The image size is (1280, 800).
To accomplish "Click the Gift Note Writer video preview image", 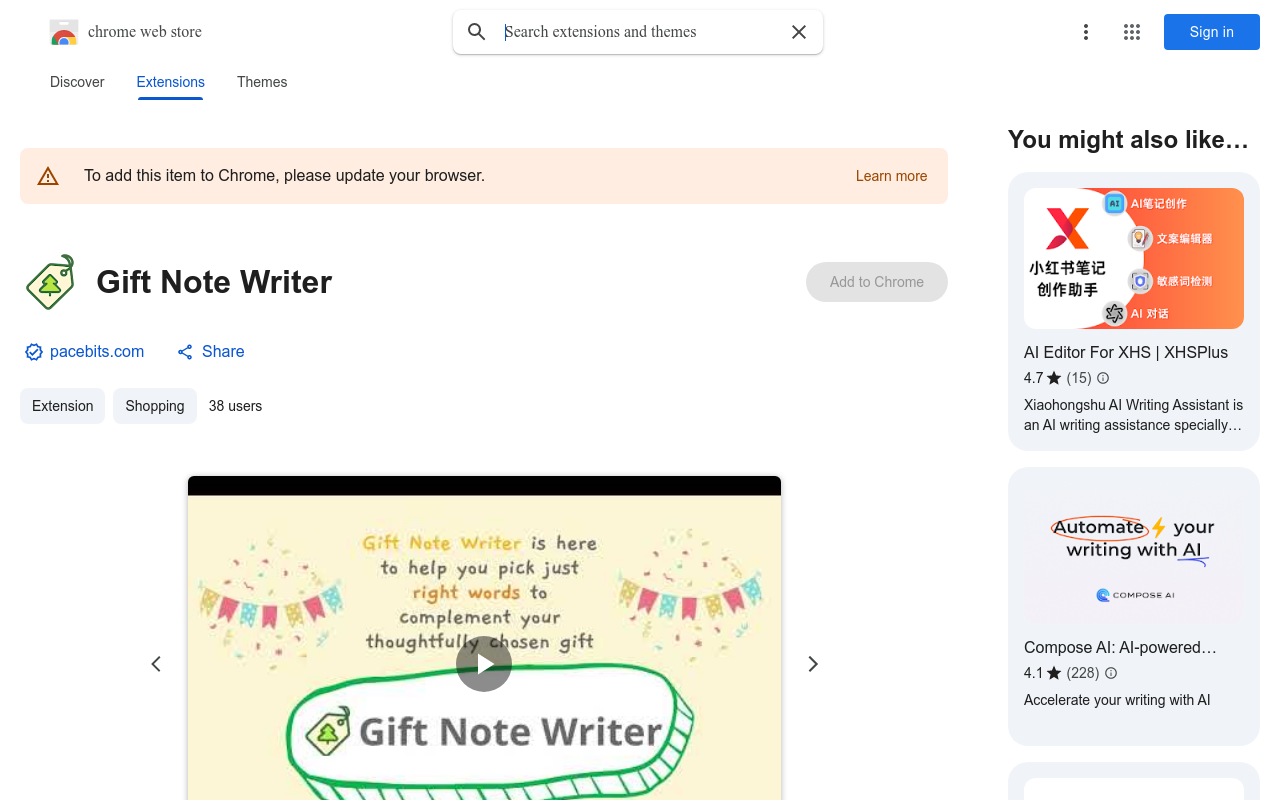I will (484, 638).
